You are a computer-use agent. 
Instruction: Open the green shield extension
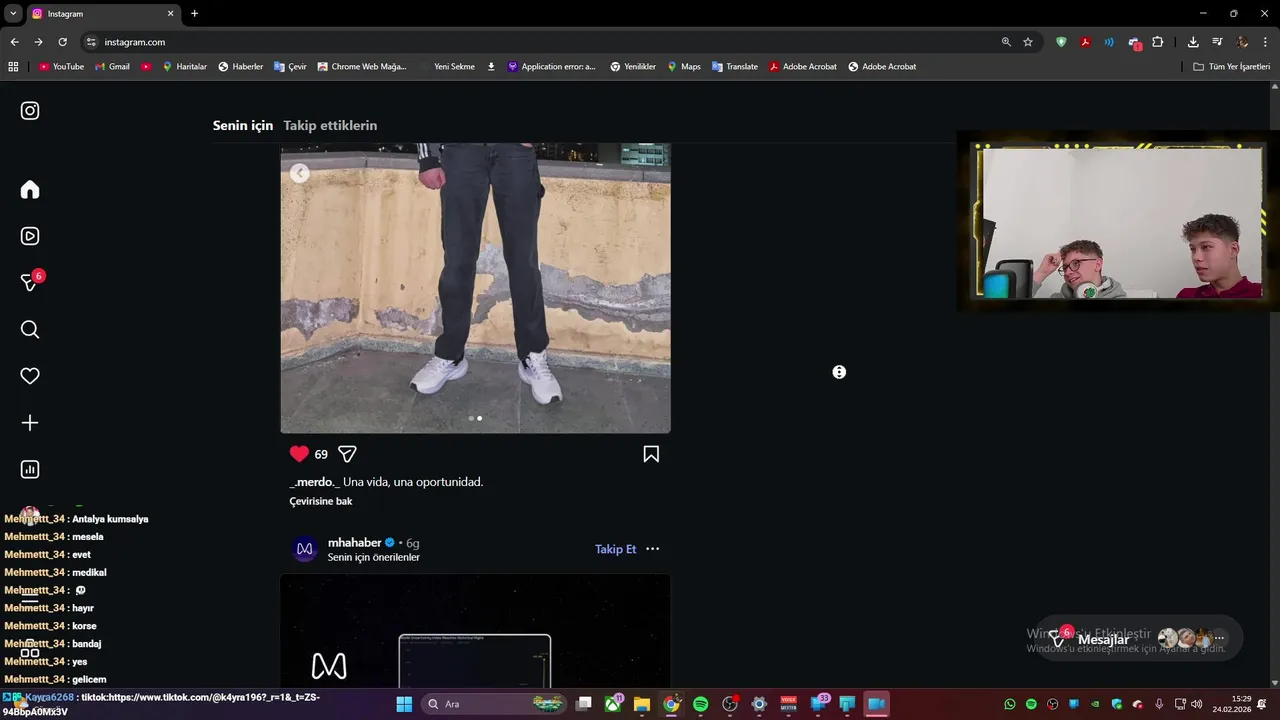click(1061, 42)
